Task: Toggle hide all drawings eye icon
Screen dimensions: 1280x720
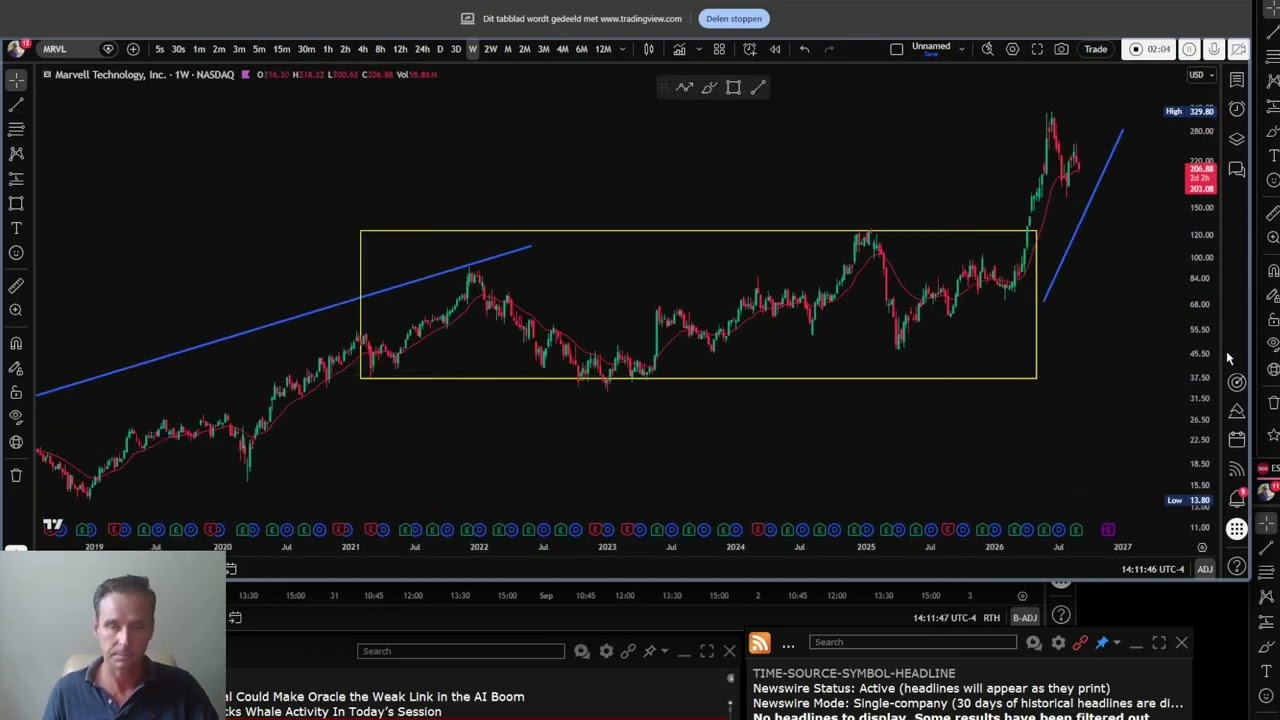Action: pos(16,417)
